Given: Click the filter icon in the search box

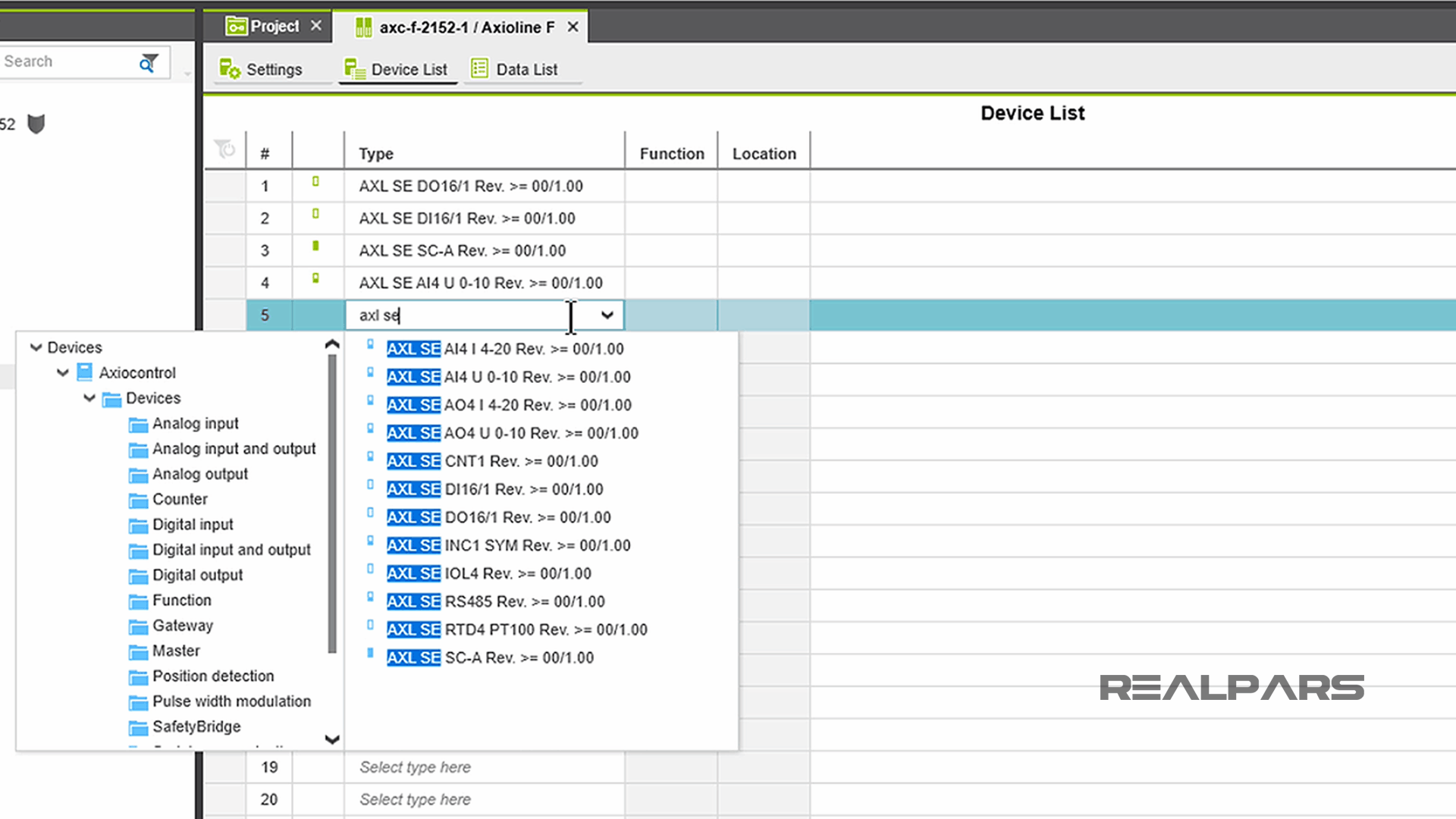Looking at the screenshot, I should pyautogui.click(x=147, y=62).
